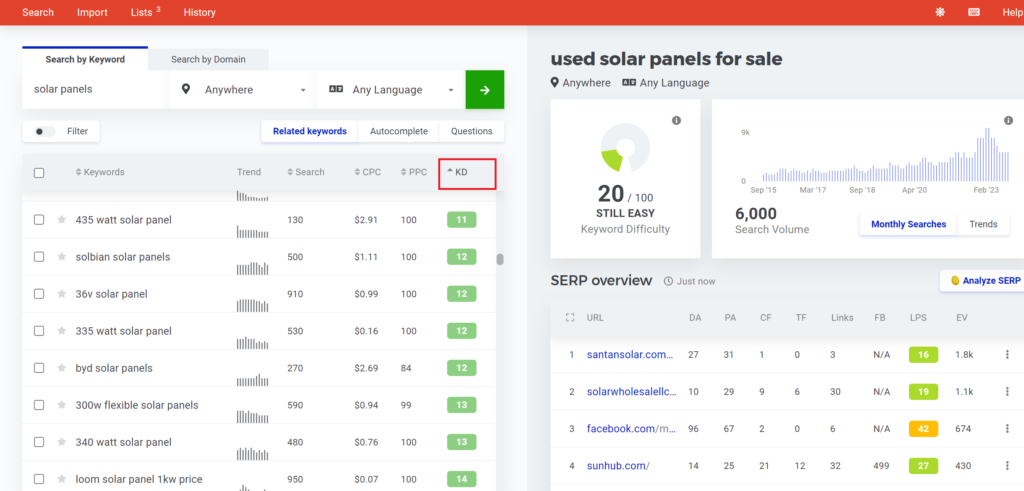Open the keyboard shortcuts icon
1024x491 pixels.
(974, 12)
